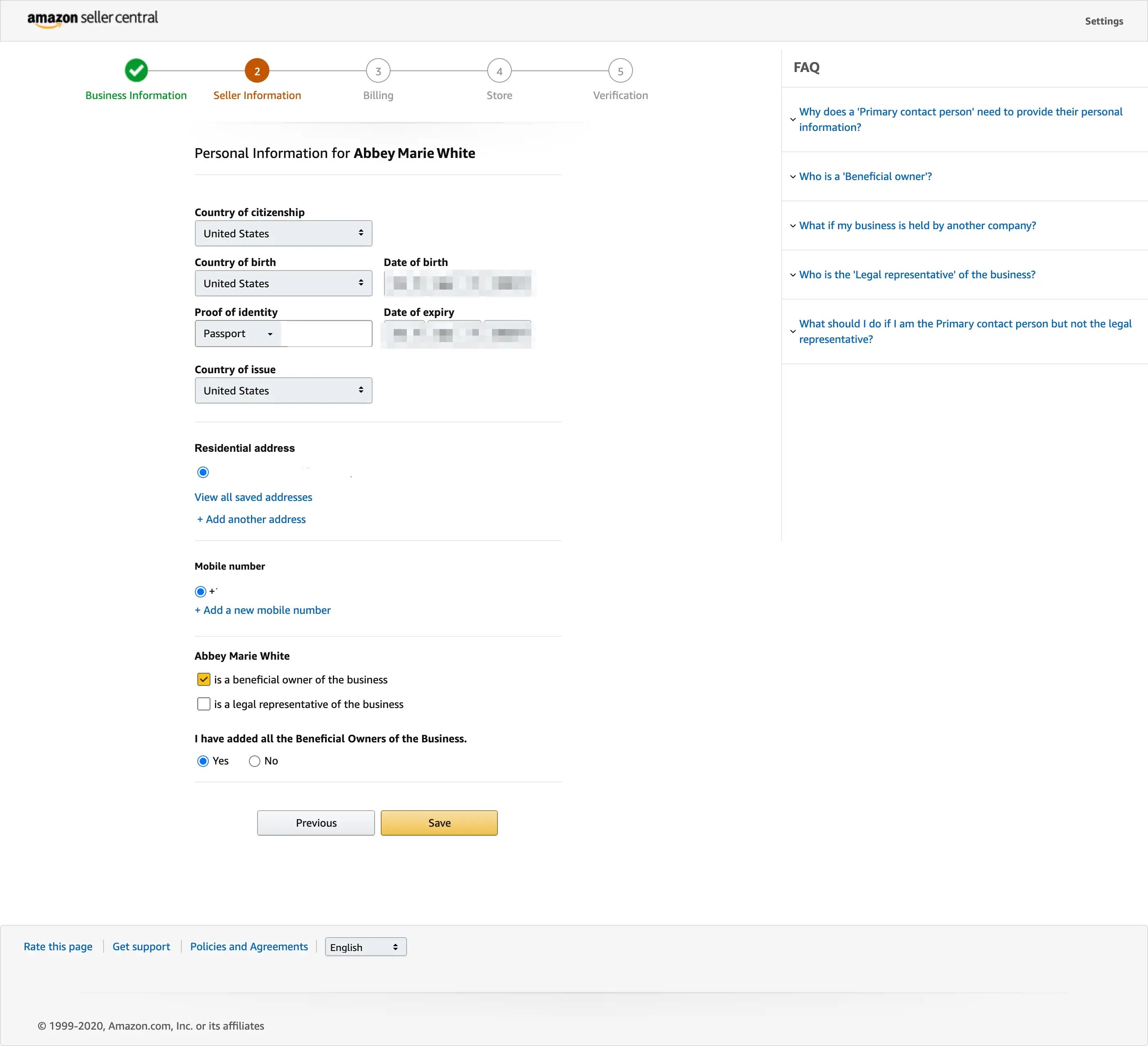This screenshot has height=1046, width=1148.
Task: Check 'is a legal representative of the business'
Action: point(204,704)
